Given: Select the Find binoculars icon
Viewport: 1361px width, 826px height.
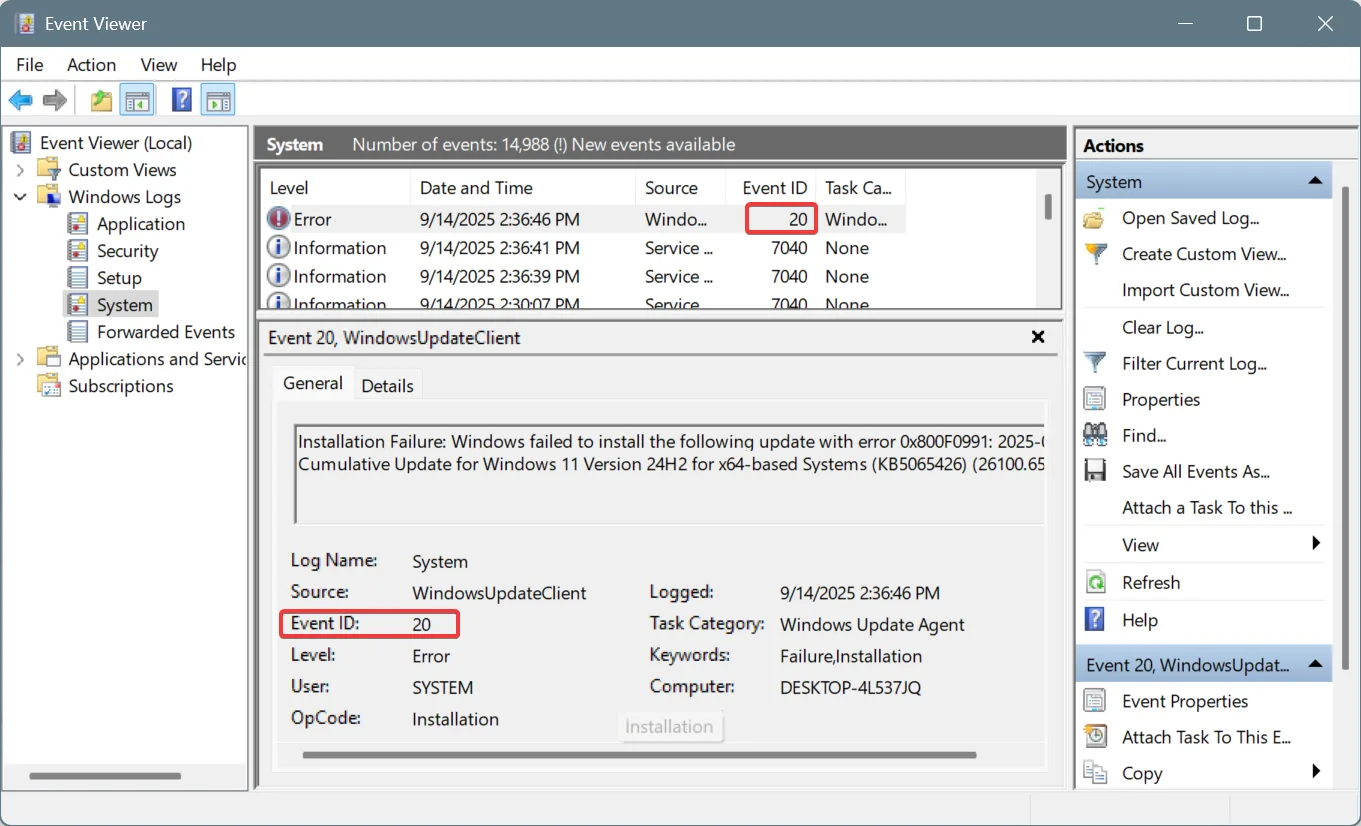Looking at the screenshot, I should [x=1095, y=435].
